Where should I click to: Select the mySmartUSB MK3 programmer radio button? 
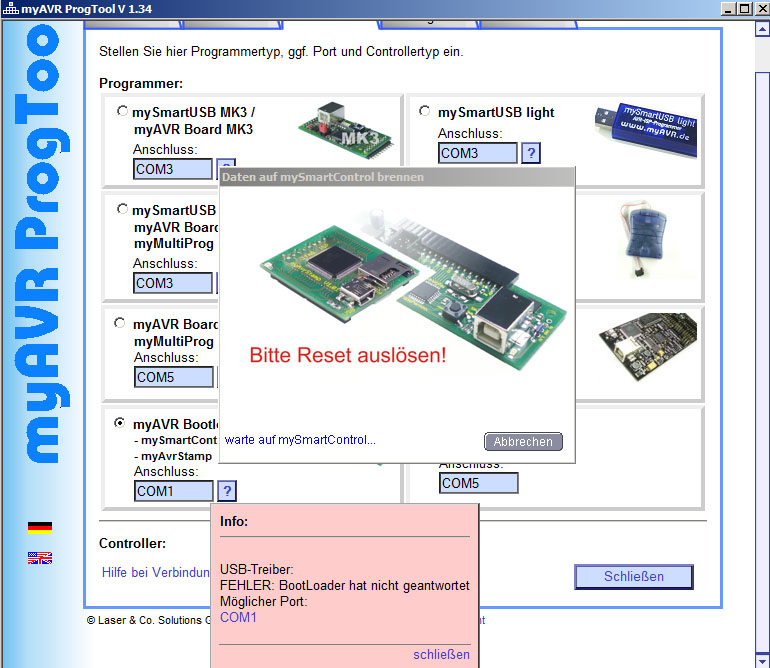[122, 111]
